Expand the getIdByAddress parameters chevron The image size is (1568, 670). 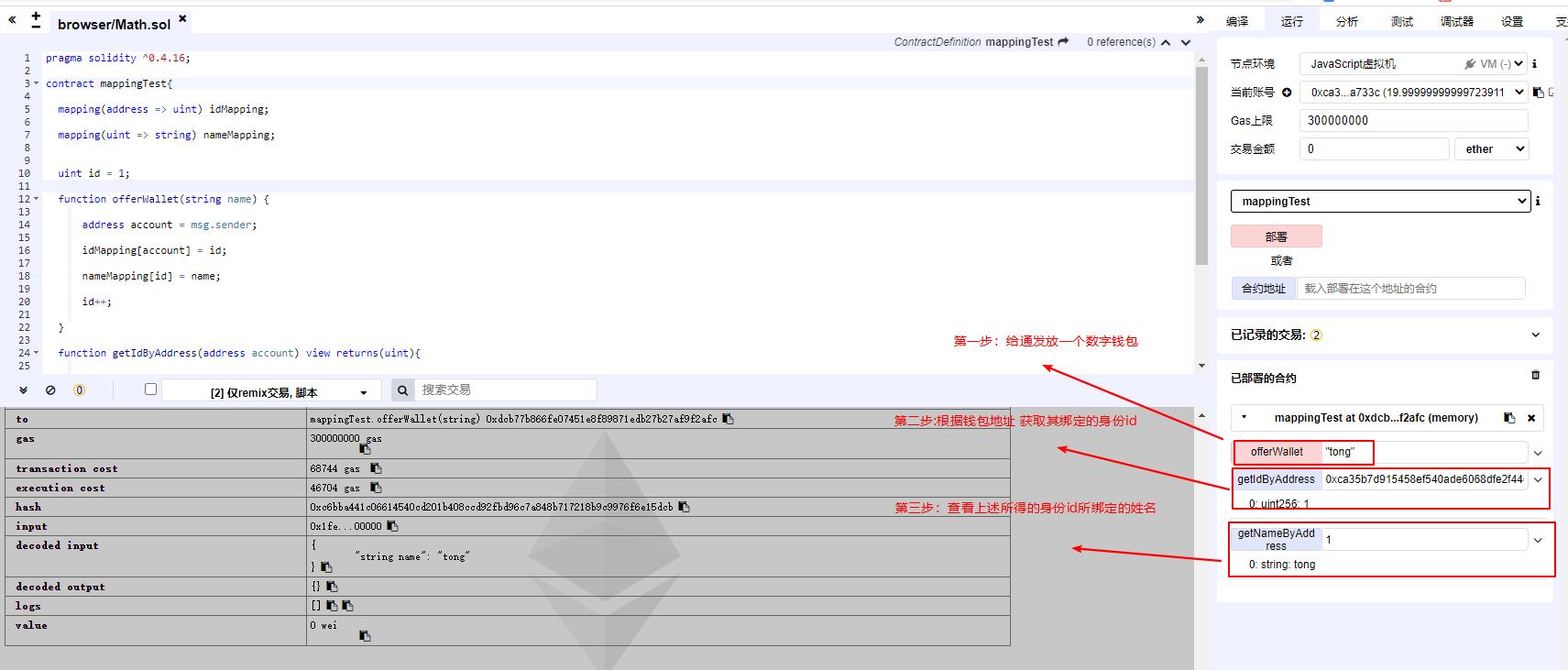1538,479
